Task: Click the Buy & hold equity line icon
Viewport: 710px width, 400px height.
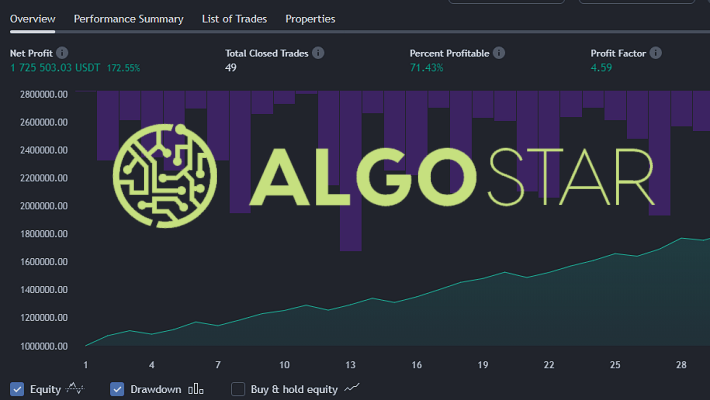Action: click(x=352, y=388)
